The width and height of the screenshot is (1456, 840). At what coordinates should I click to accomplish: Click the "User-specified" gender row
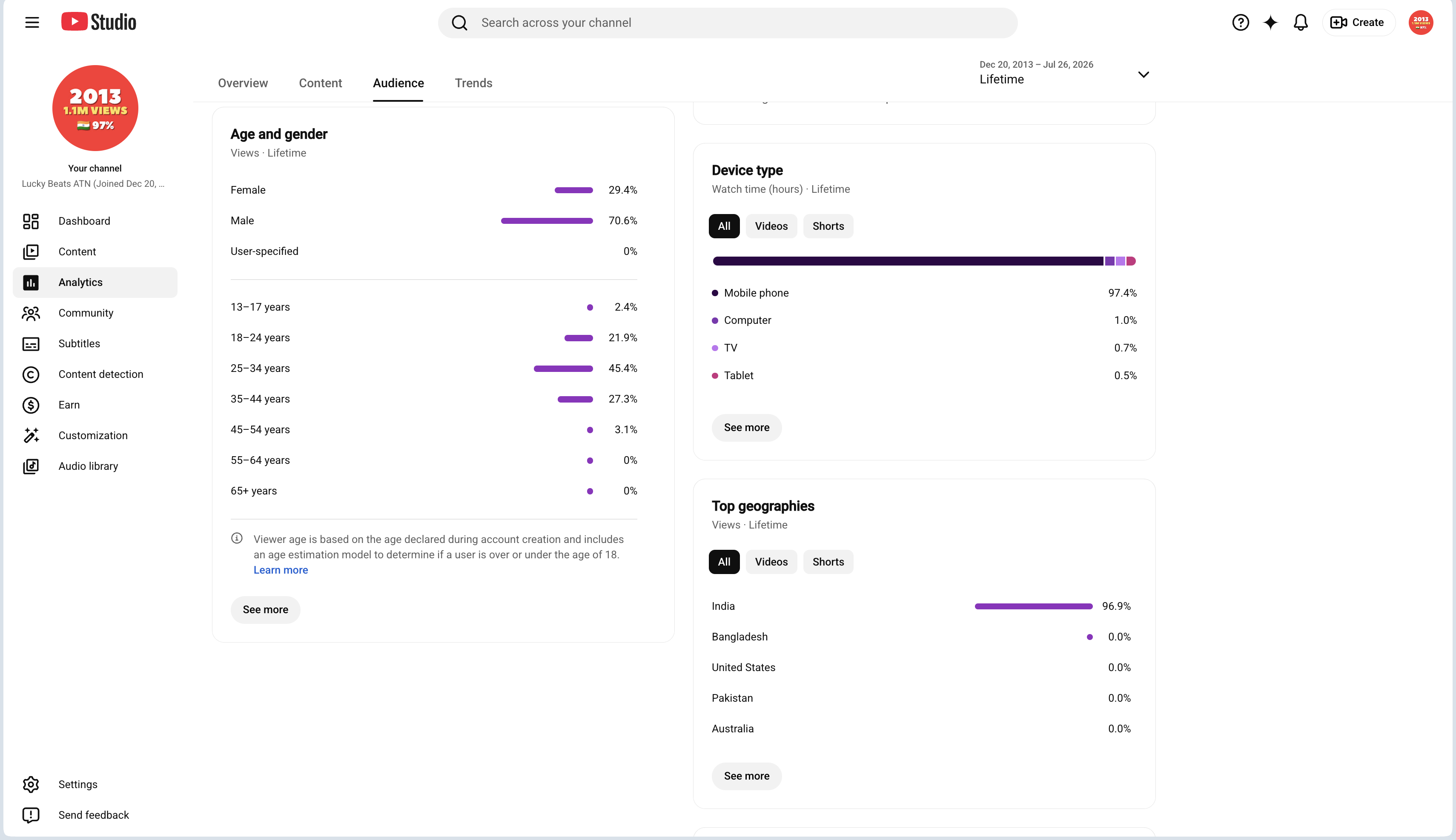(x=433, y=251)
